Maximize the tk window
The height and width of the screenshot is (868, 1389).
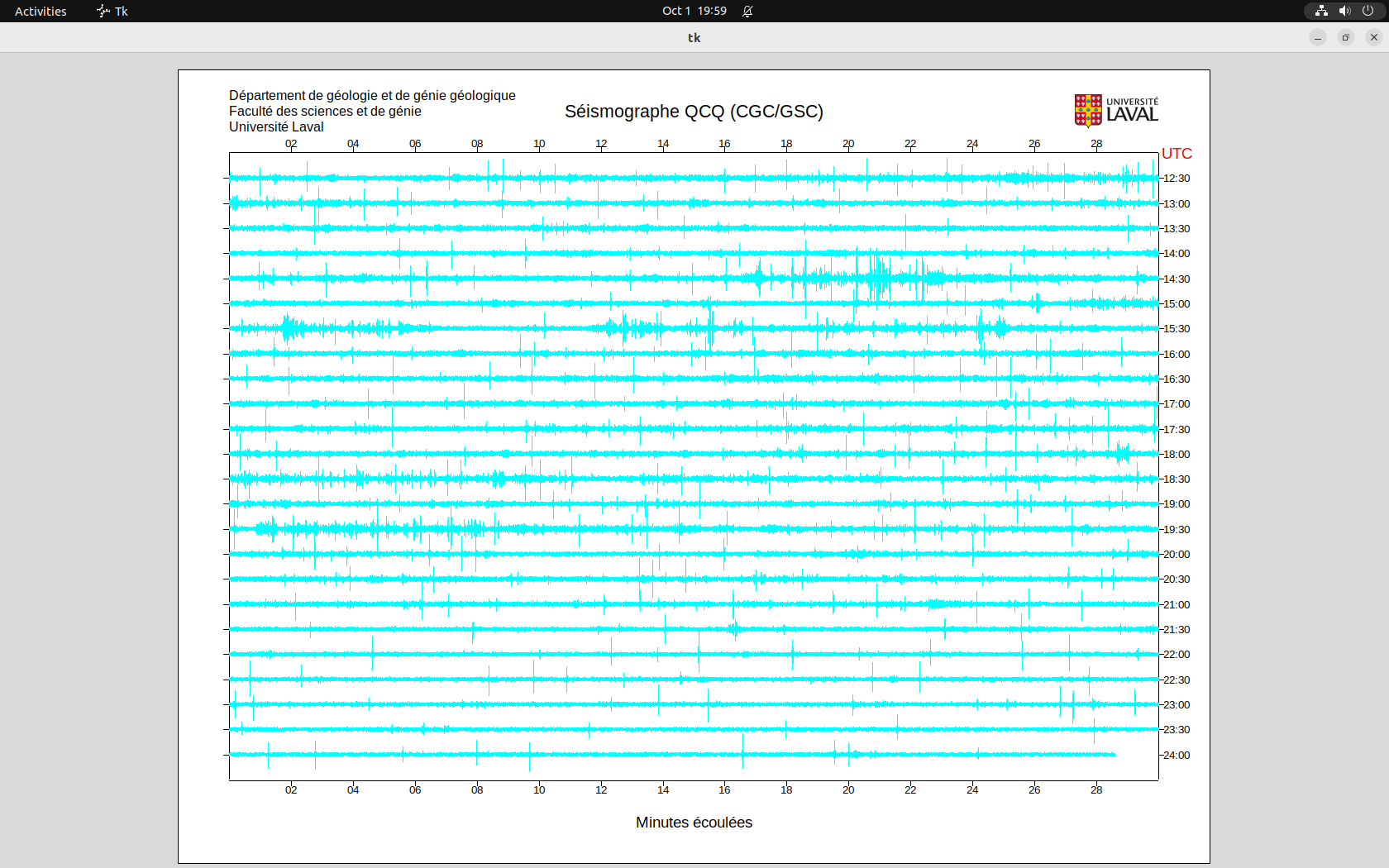(x=1346, y=37)
